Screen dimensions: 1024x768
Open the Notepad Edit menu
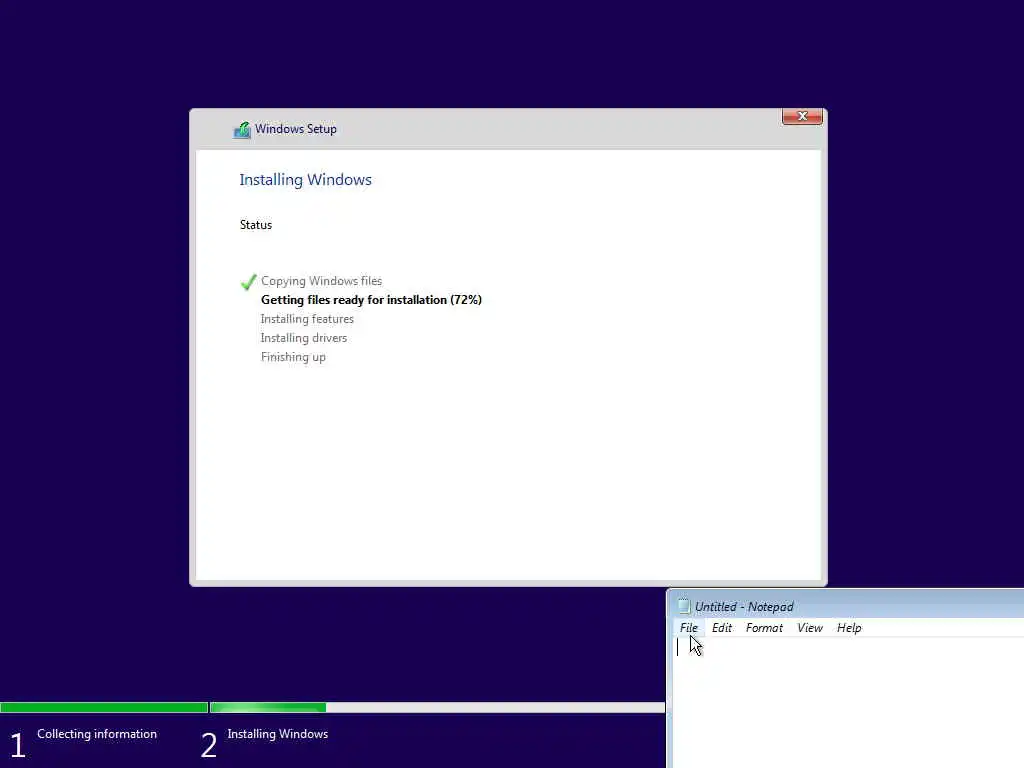coord(722,628)
